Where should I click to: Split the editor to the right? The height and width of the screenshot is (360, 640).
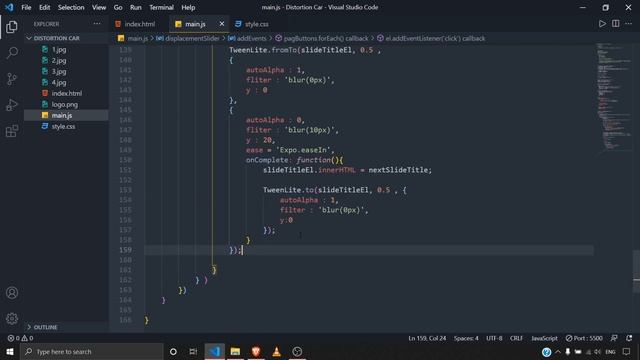tap(616, 24)
